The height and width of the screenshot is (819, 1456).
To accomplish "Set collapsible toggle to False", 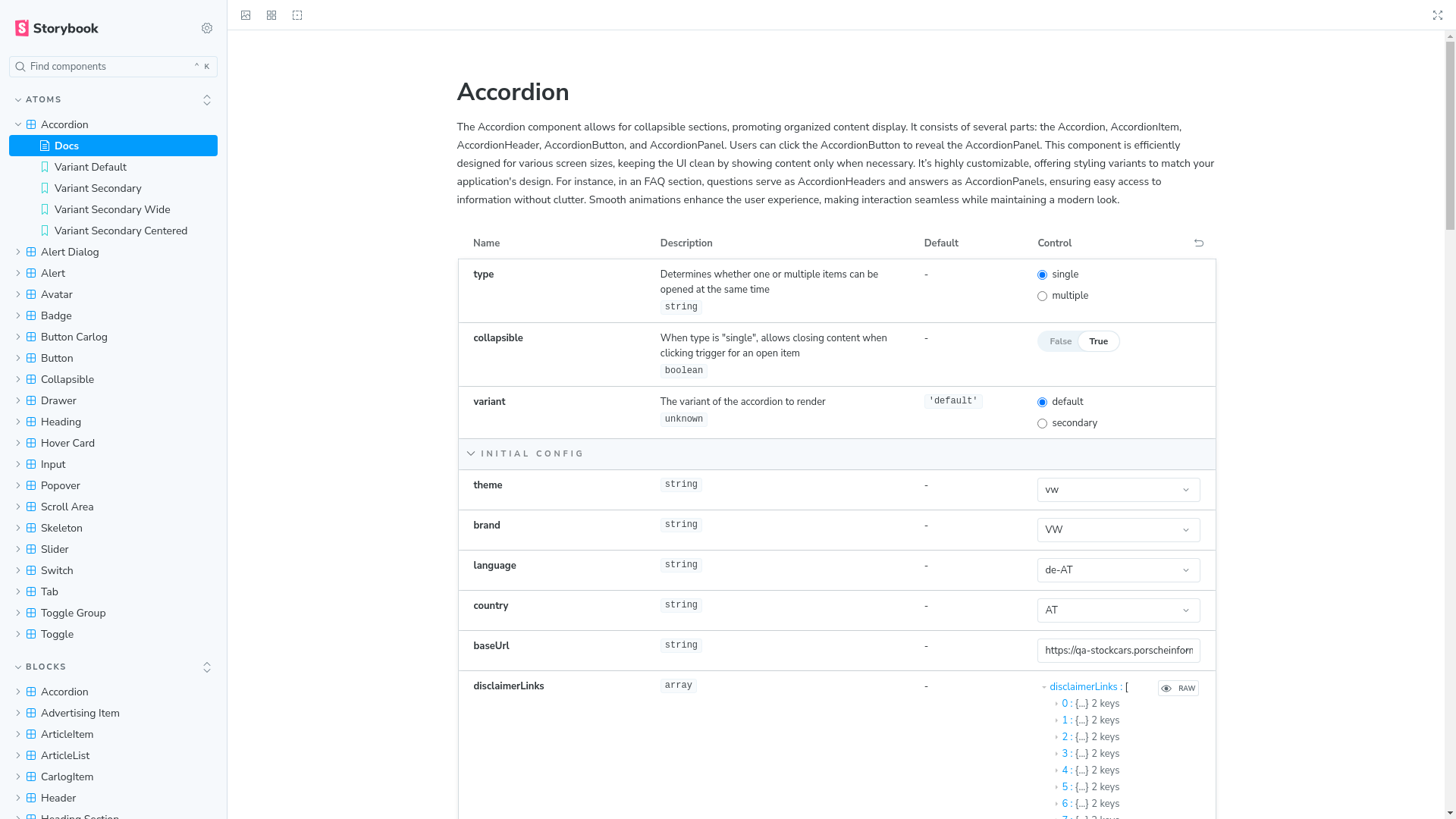I will (1060, 341).
